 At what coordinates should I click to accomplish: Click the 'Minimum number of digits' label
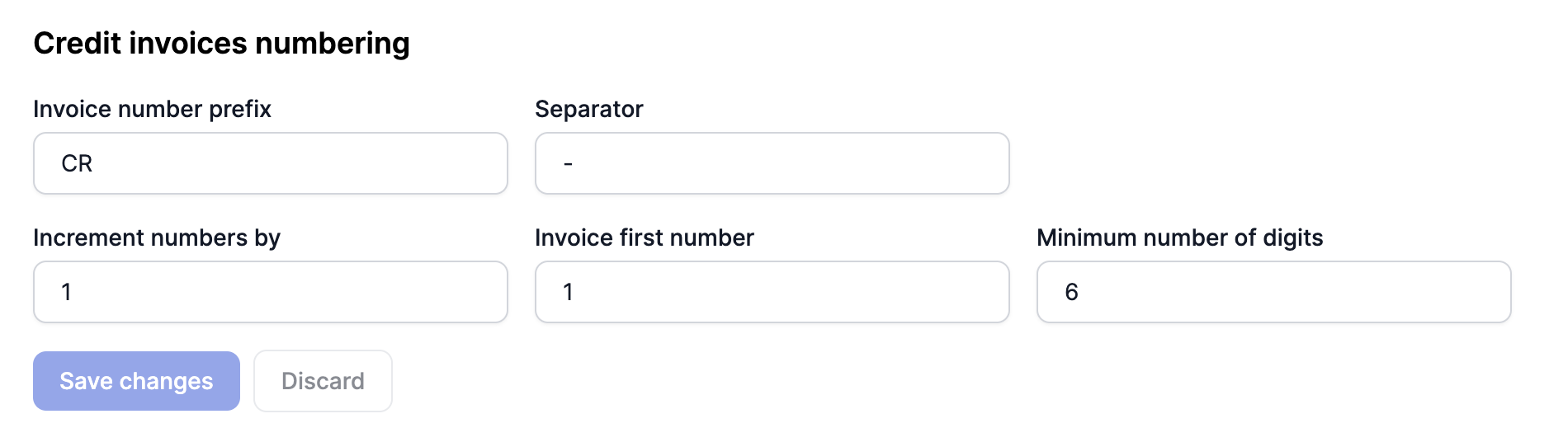1179,237
